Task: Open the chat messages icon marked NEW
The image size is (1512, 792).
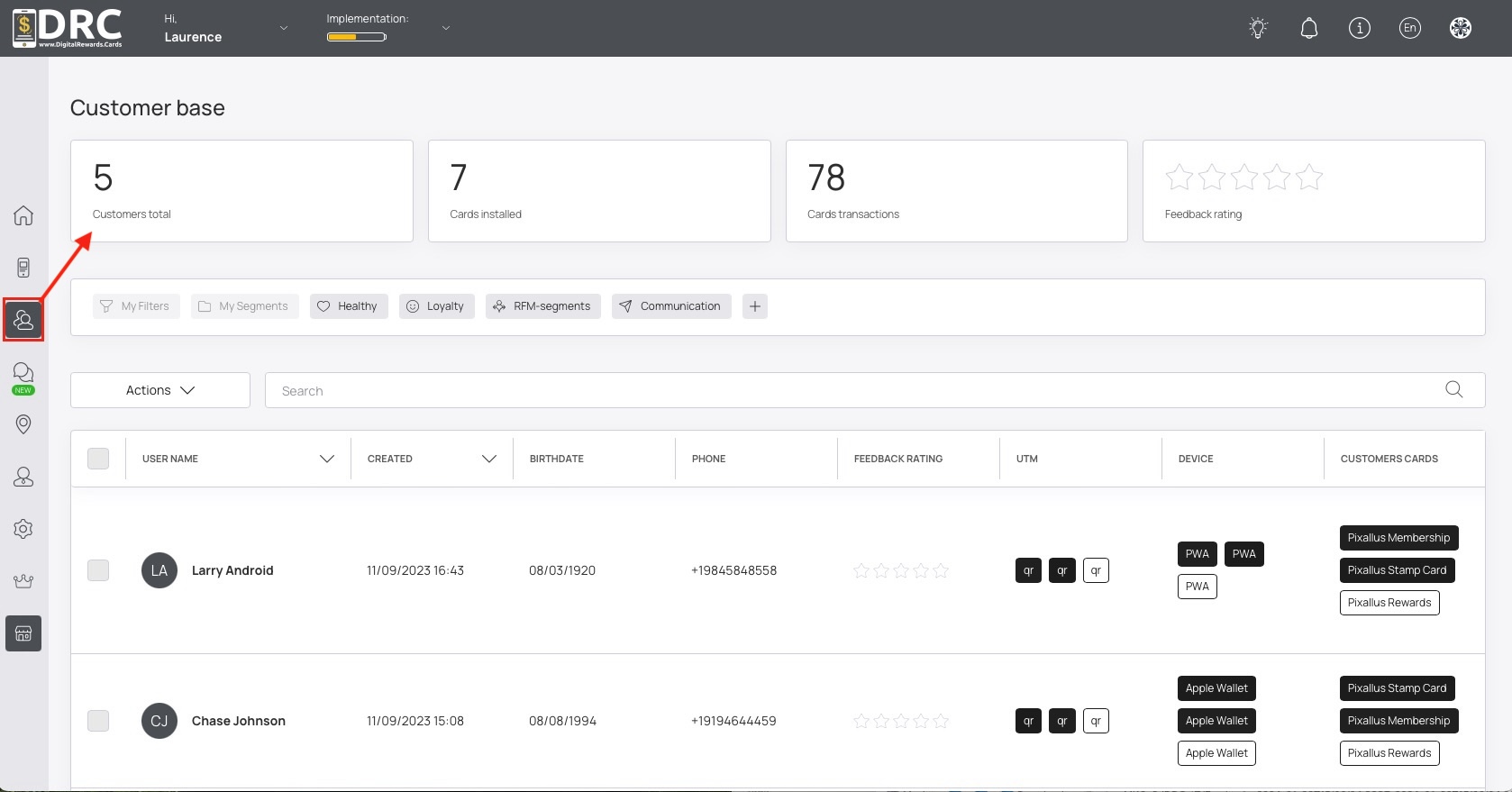Action: click(x=23, y=373)
